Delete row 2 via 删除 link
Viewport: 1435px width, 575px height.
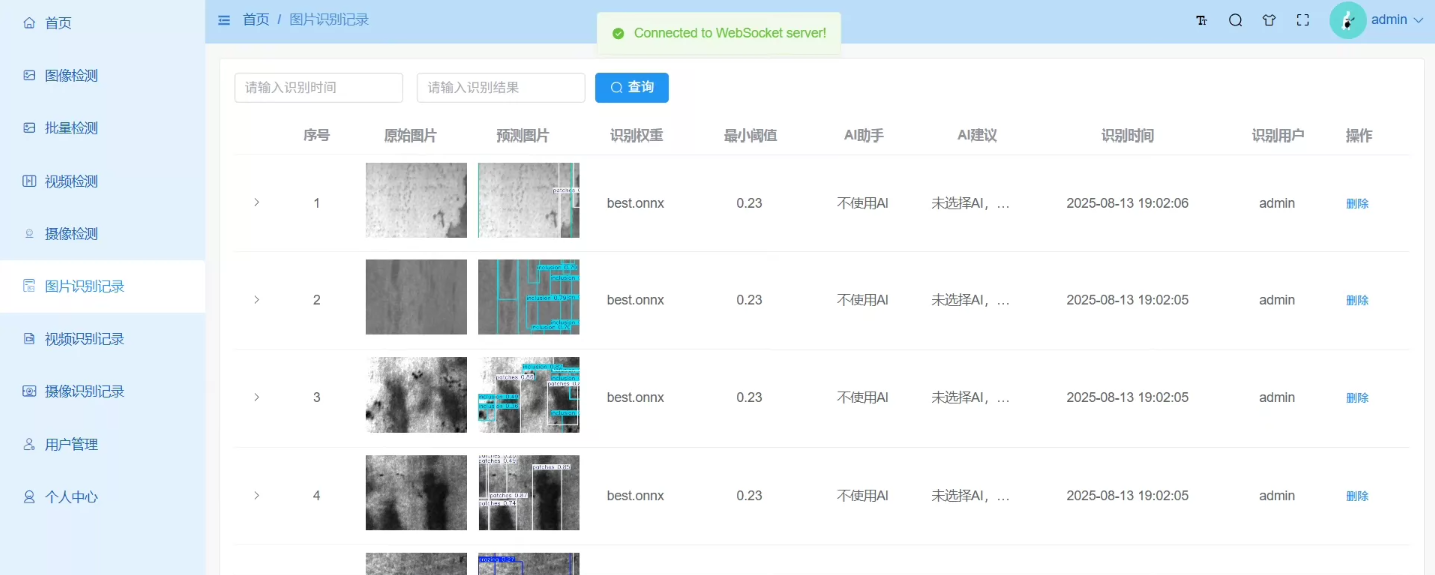tap(1357, 300)
